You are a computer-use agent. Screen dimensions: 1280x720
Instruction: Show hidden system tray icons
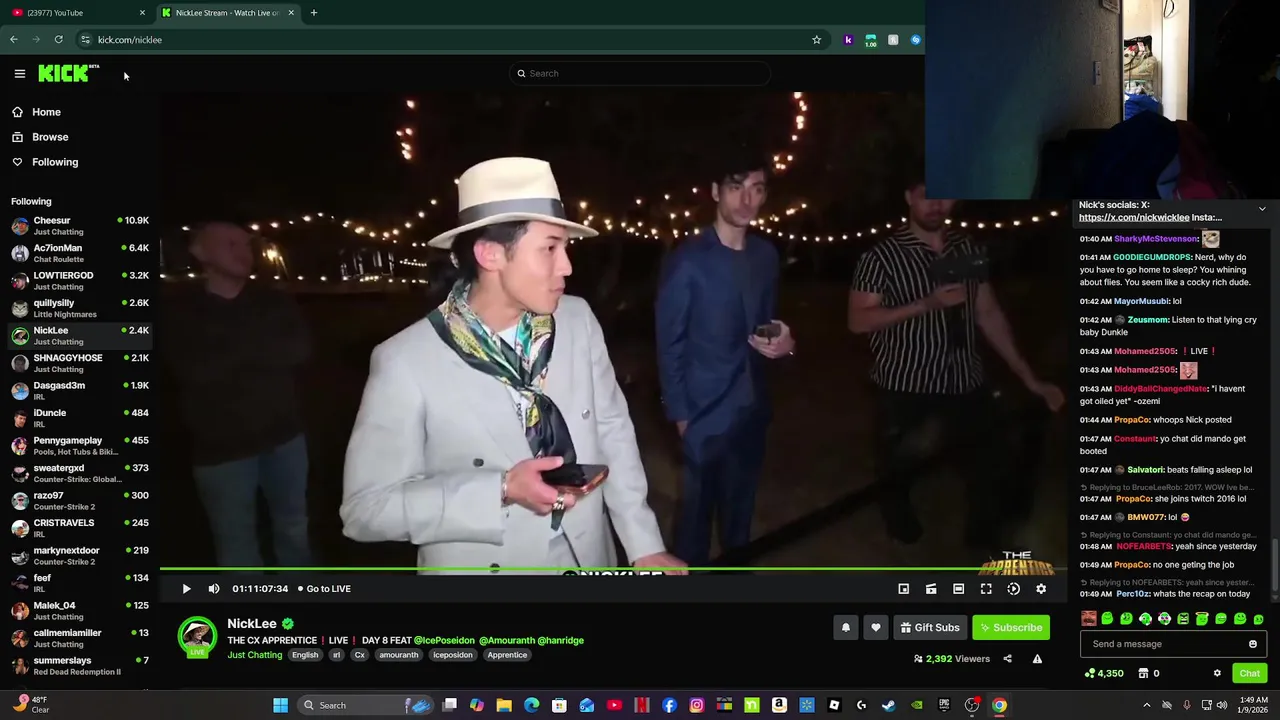click(x=1147, y=705)
